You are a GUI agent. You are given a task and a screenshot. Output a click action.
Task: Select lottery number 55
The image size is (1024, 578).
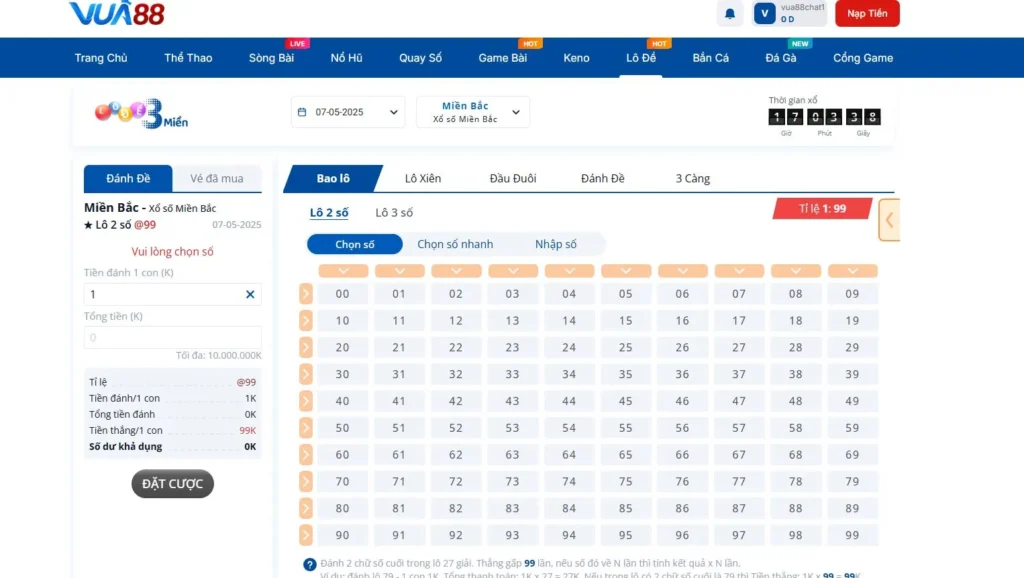point(626,427)
